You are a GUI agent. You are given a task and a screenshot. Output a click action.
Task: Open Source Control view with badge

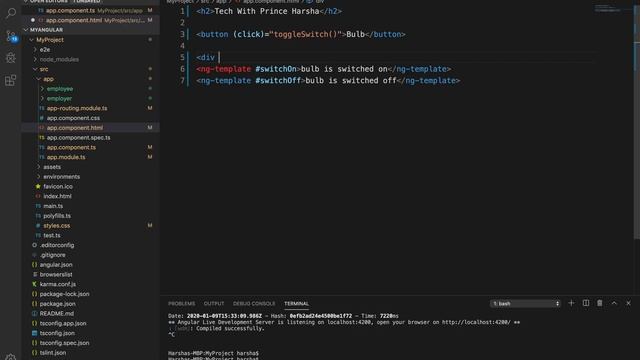pos(11,36)
